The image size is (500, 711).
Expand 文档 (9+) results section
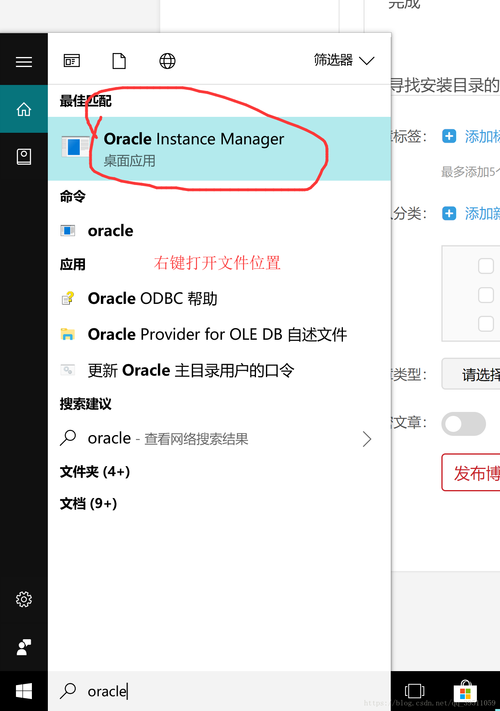(88, 504)
